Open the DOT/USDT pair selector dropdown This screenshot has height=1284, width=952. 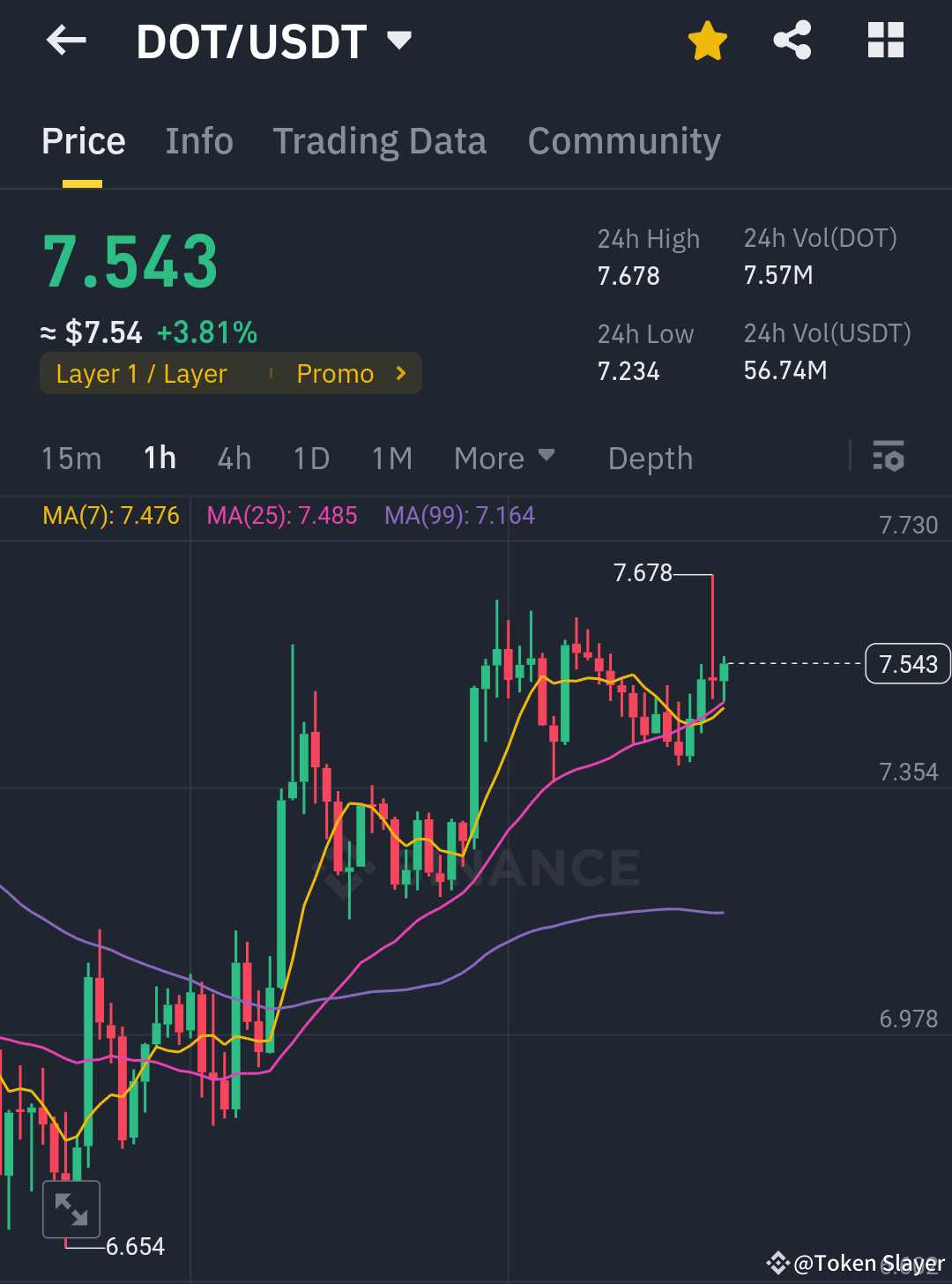click(x=398, y=40)
